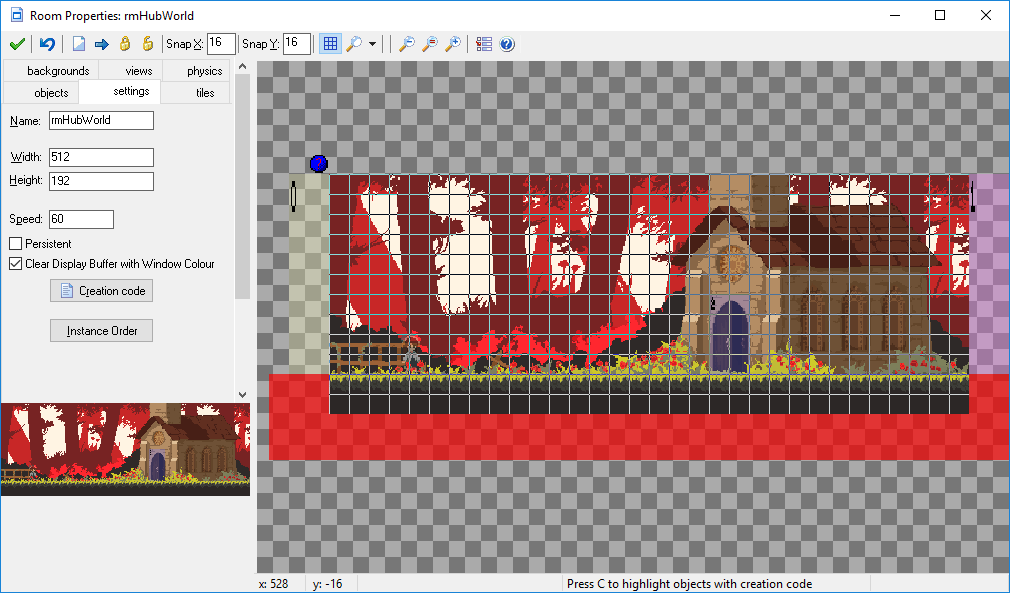The width and height of the screenshot is (1010, 593).
Task: Open the Creation code button
Action: coord(102,290)
